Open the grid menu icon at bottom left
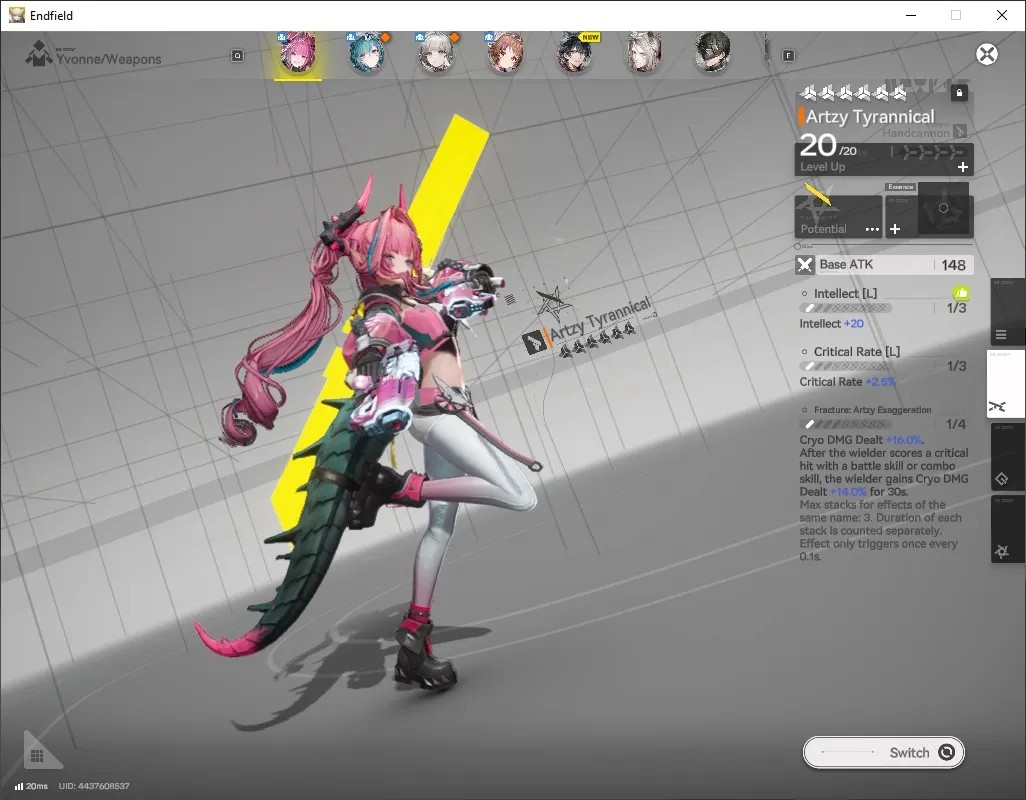Image resolution: width=1026 pixels, height=800 pixels. point(37,756)
